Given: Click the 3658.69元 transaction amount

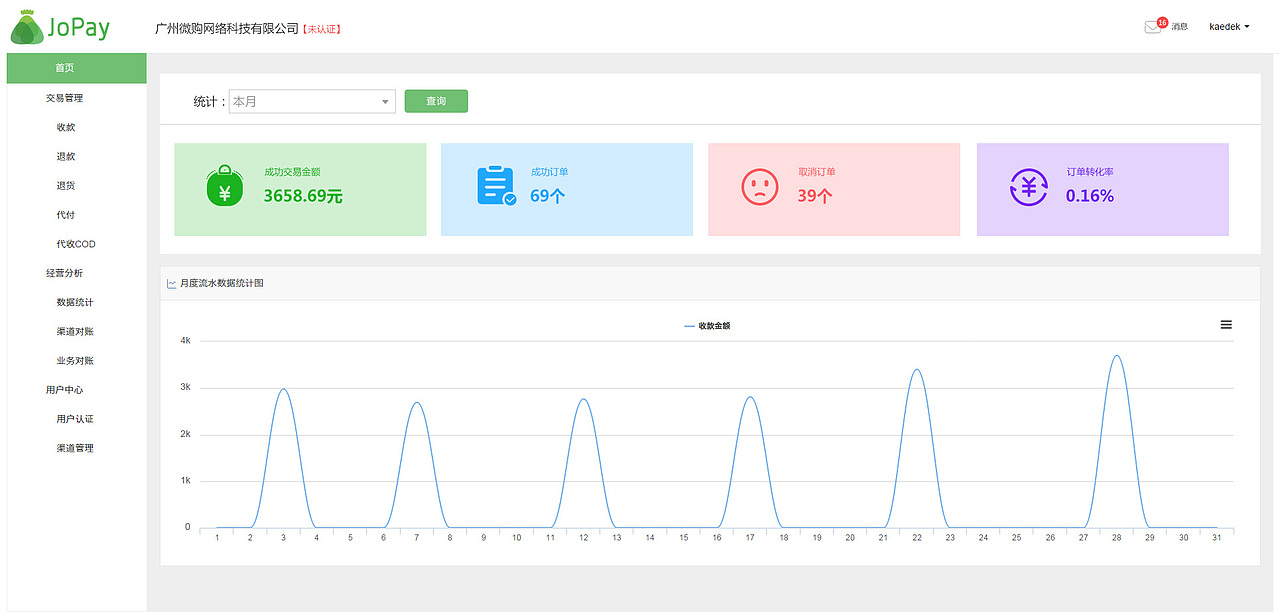Looking at the screenshot, I should coord(303,196).
